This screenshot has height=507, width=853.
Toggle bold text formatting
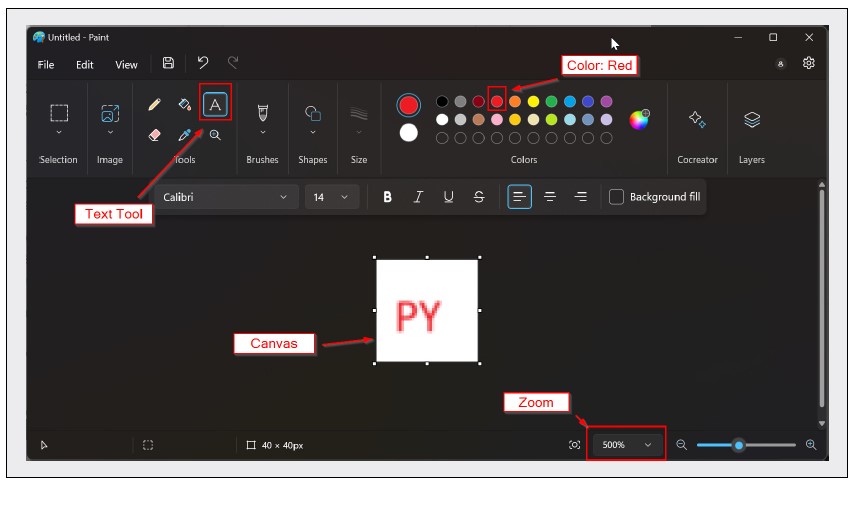point(388,197)
